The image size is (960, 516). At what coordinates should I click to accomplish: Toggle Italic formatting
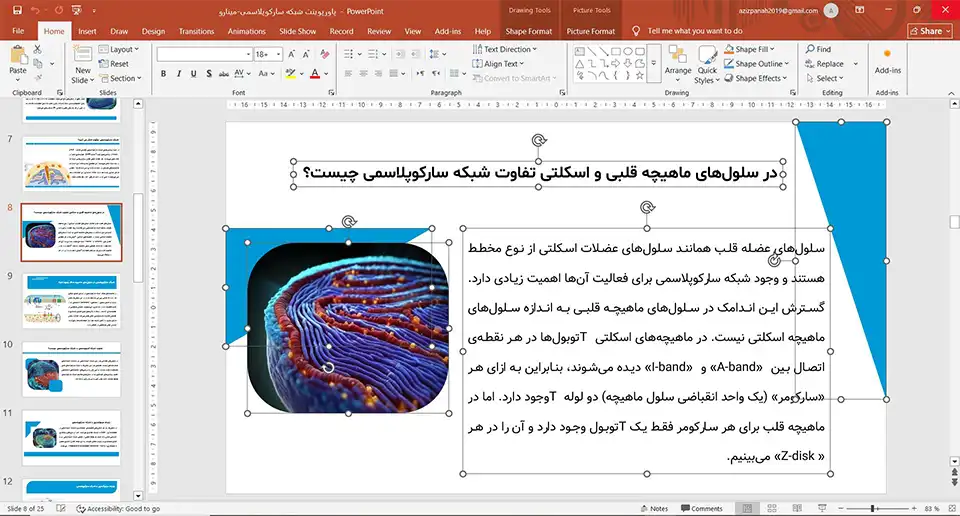(x=178, y=73)
